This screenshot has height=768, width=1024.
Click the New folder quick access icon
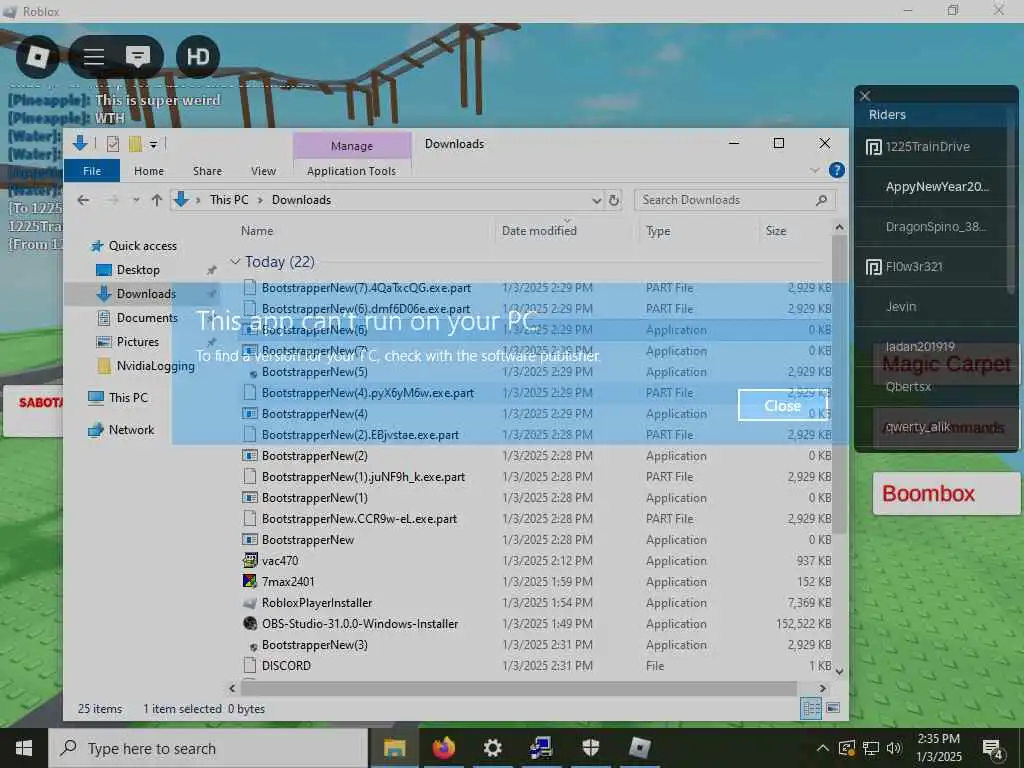coord(135,144)
